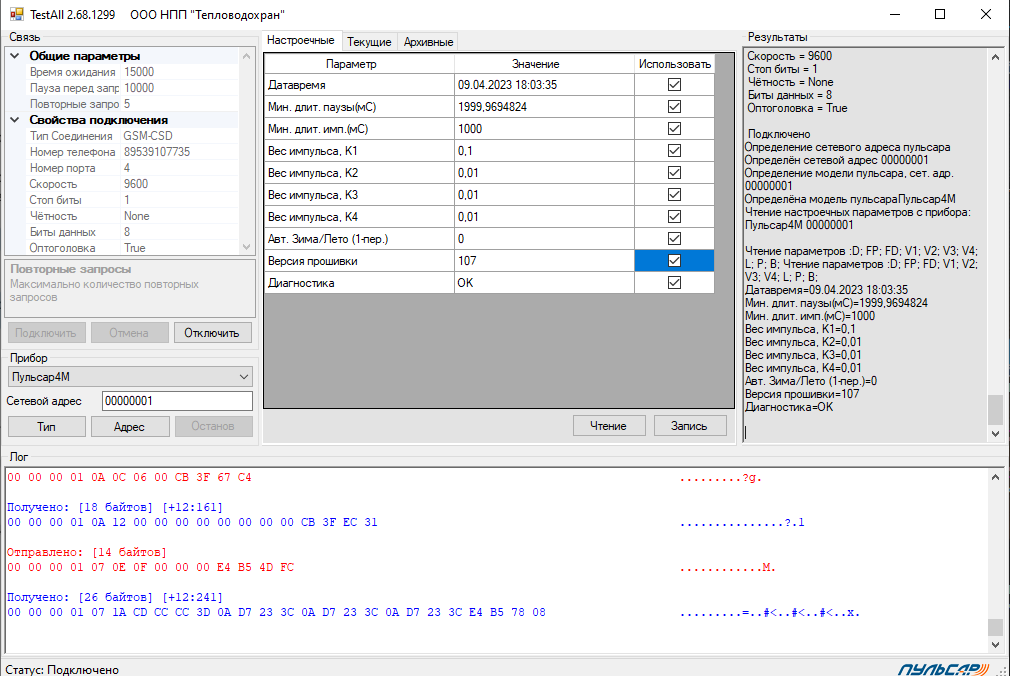The height and width of the screenshot is (676, 1010).
Task: Select the Тип Соединения value GSM-CSD
Action: pos(148,136)
